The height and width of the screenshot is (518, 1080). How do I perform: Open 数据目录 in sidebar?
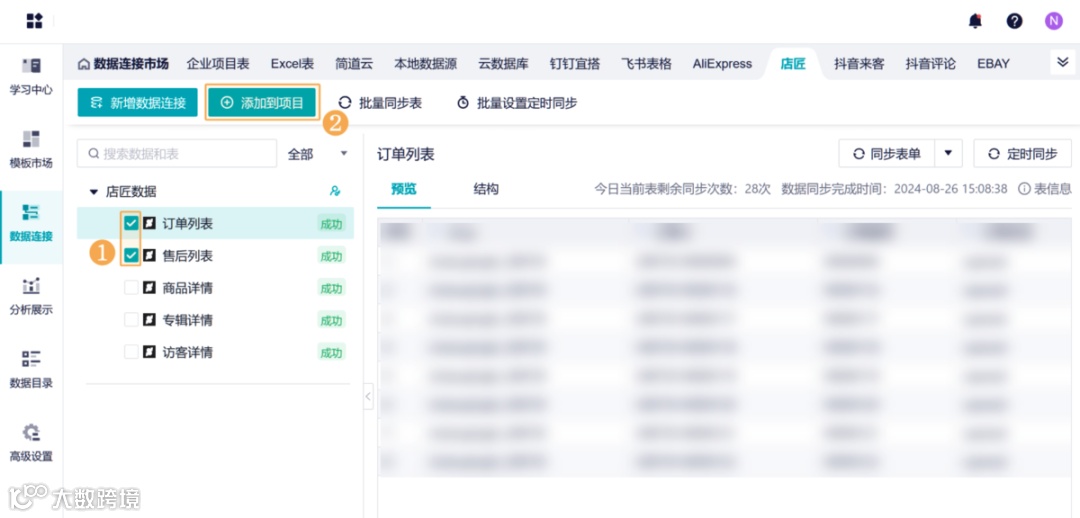click(31, 369)
